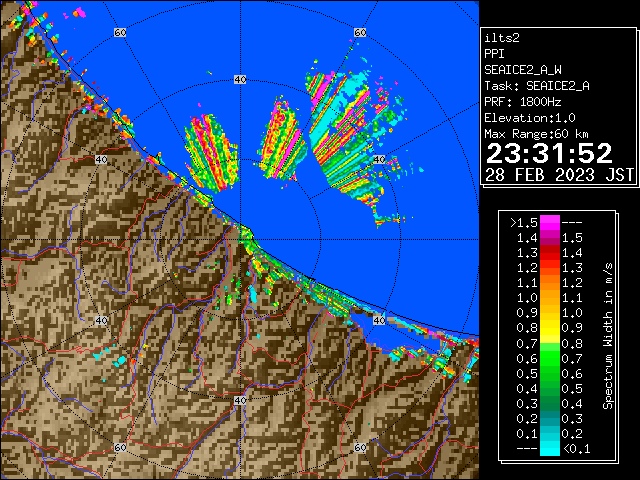The height and width of the screenshot is (480, 640).
Task: Click the 'Spectrum Width in m/s' legend title
Action: (608, 336)
